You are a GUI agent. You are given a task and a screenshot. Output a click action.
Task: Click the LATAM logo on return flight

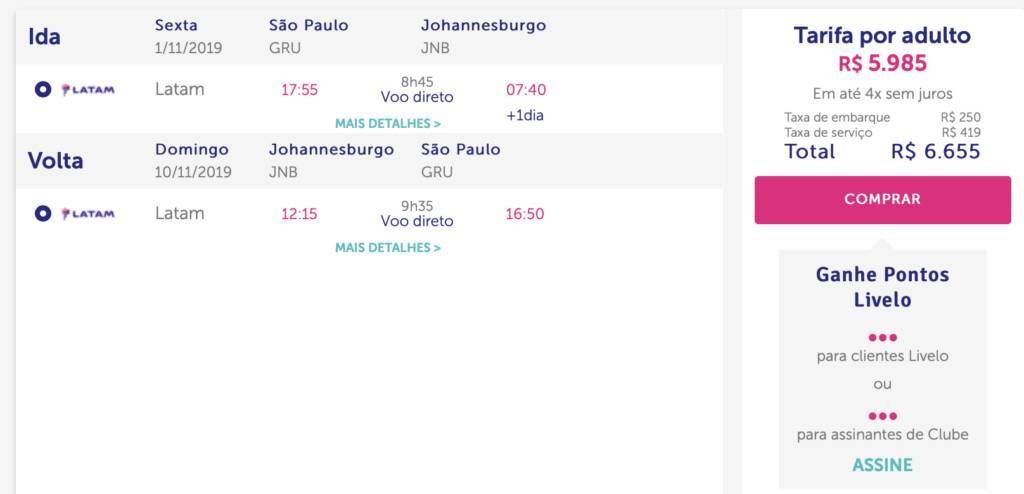pos(88,214)
